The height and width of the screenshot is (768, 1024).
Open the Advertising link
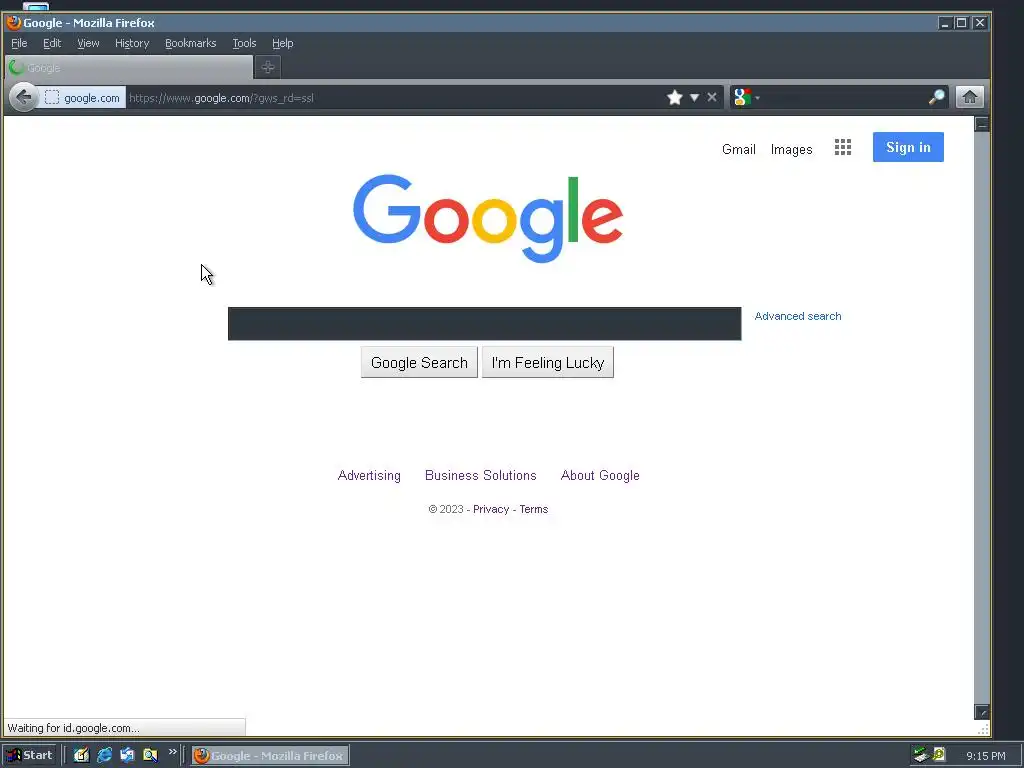point(369,475)
